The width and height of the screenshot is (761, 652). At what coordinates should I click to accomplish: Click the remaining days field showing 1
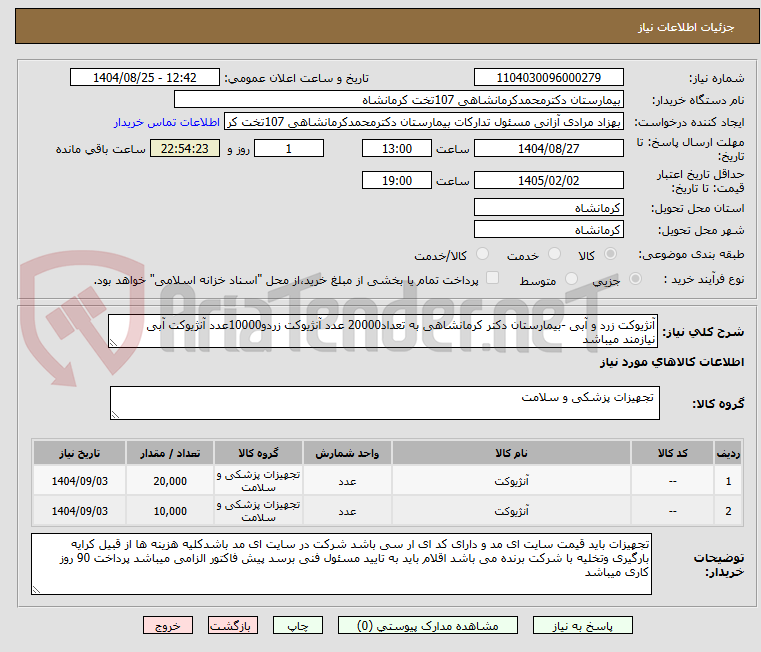coord(289,149)
